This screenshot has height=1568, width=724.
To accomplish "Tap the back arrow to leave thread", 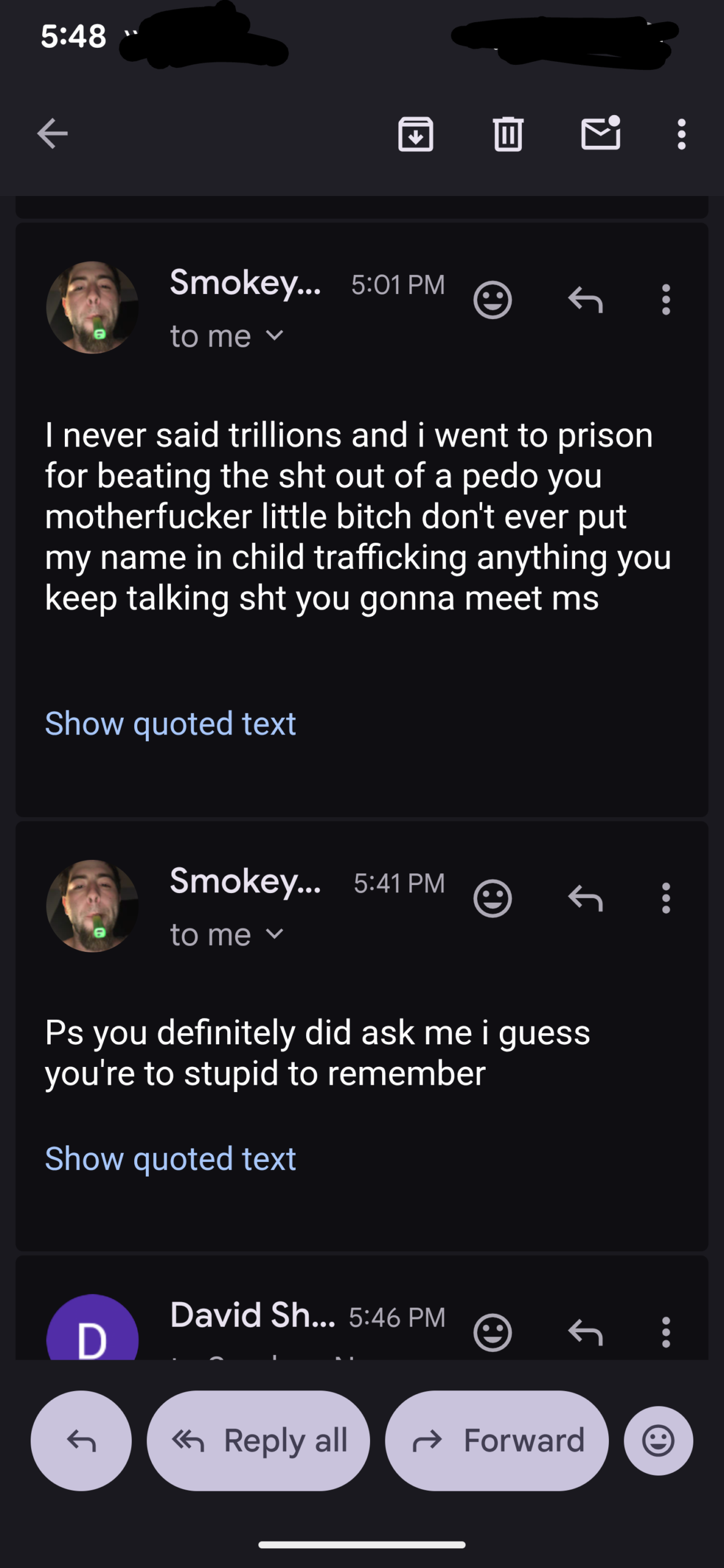I will point(52,134).
